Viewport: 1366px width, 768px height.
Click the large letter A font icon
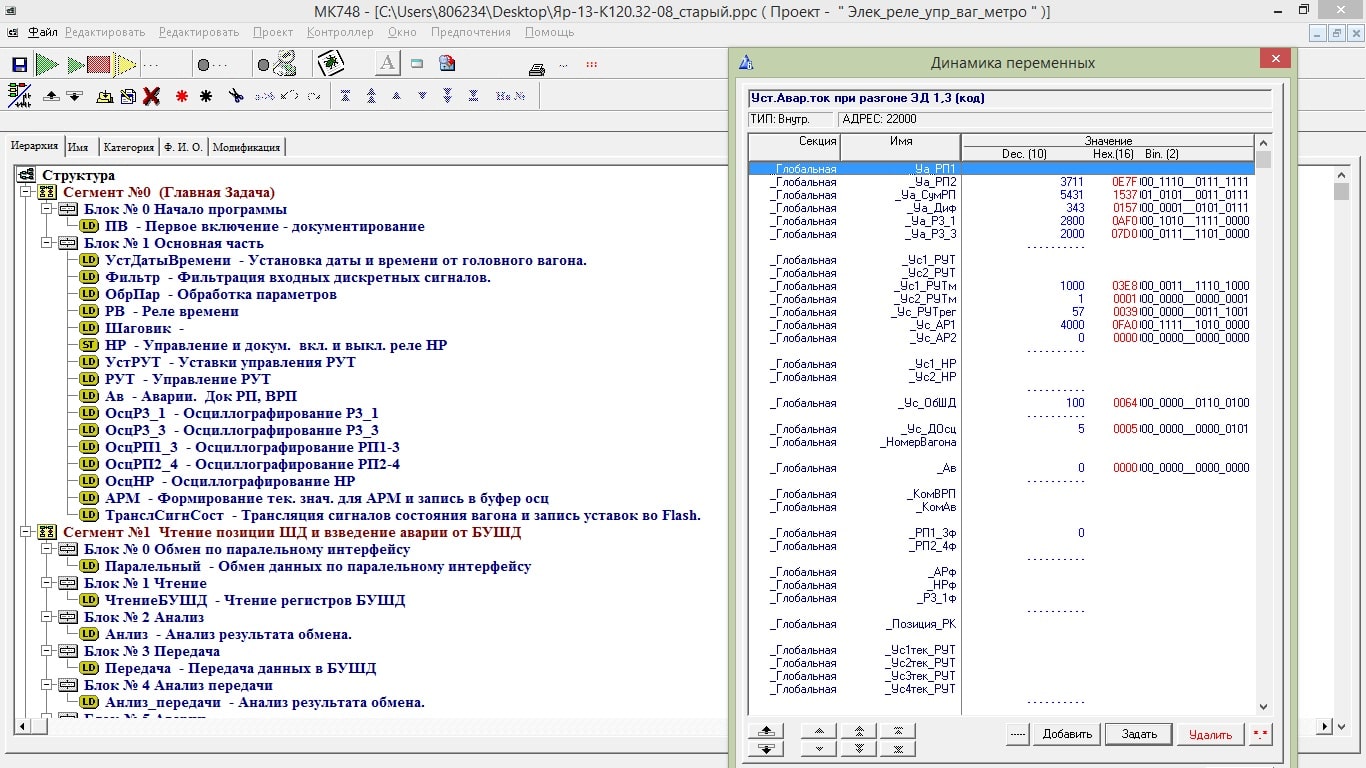click(x=387, y=64)
